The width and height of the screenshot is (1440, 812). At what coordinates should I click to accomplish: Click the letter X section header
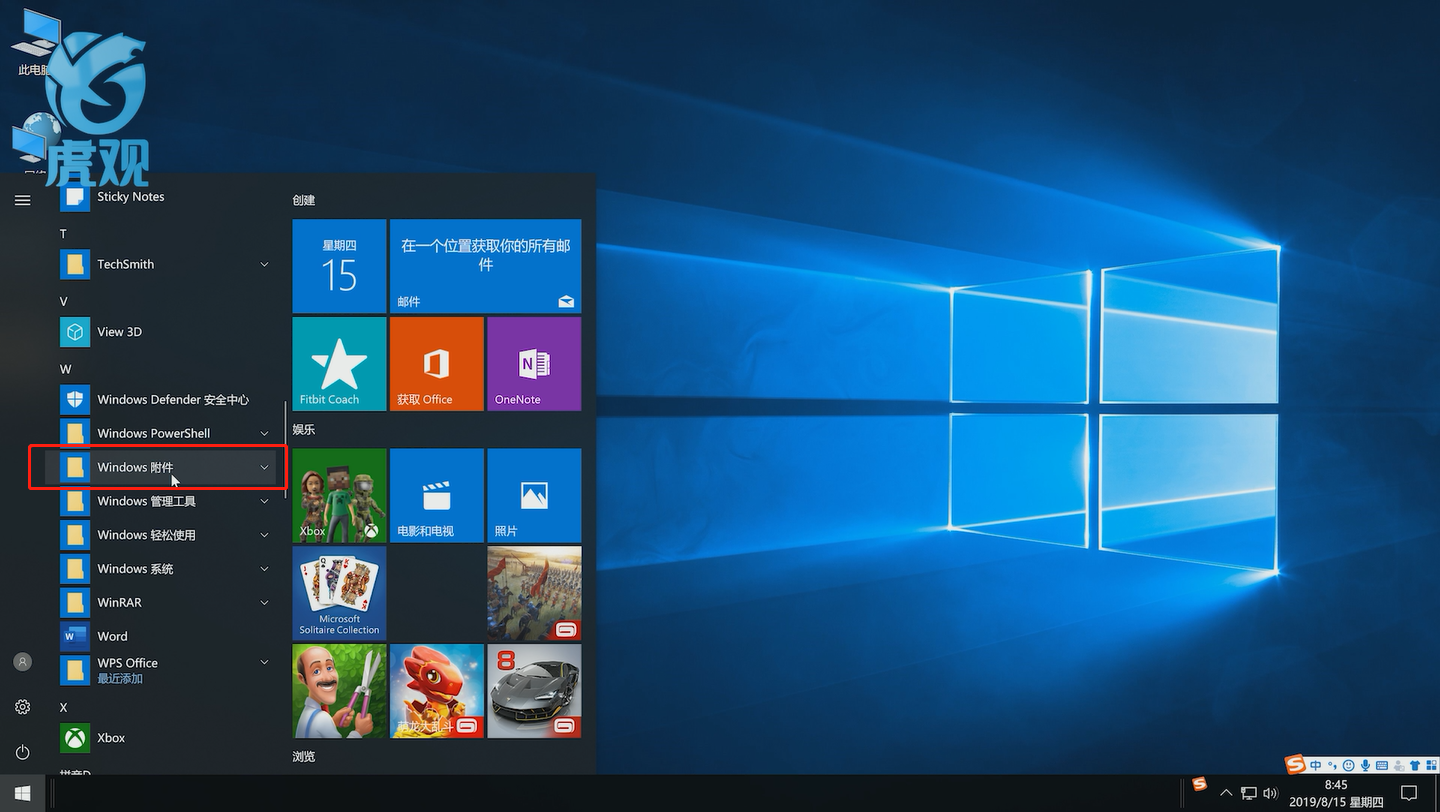[64, 708]
